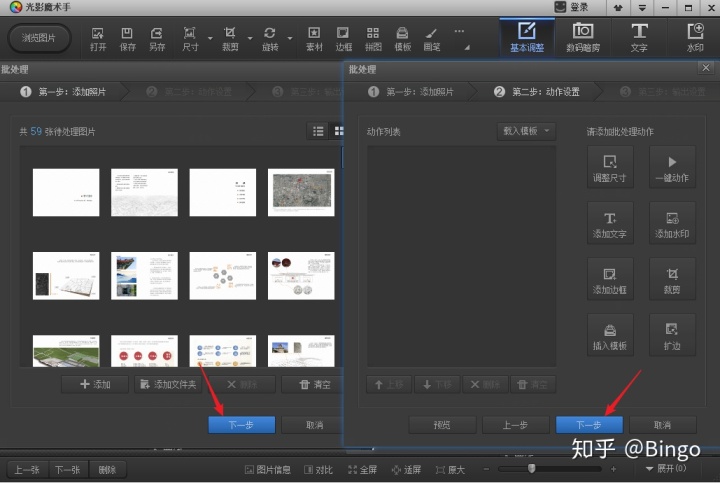Open title bar dropdown menu icon
Screen dimensions: 720x483
pyautogui.click(x=642, y=7)
